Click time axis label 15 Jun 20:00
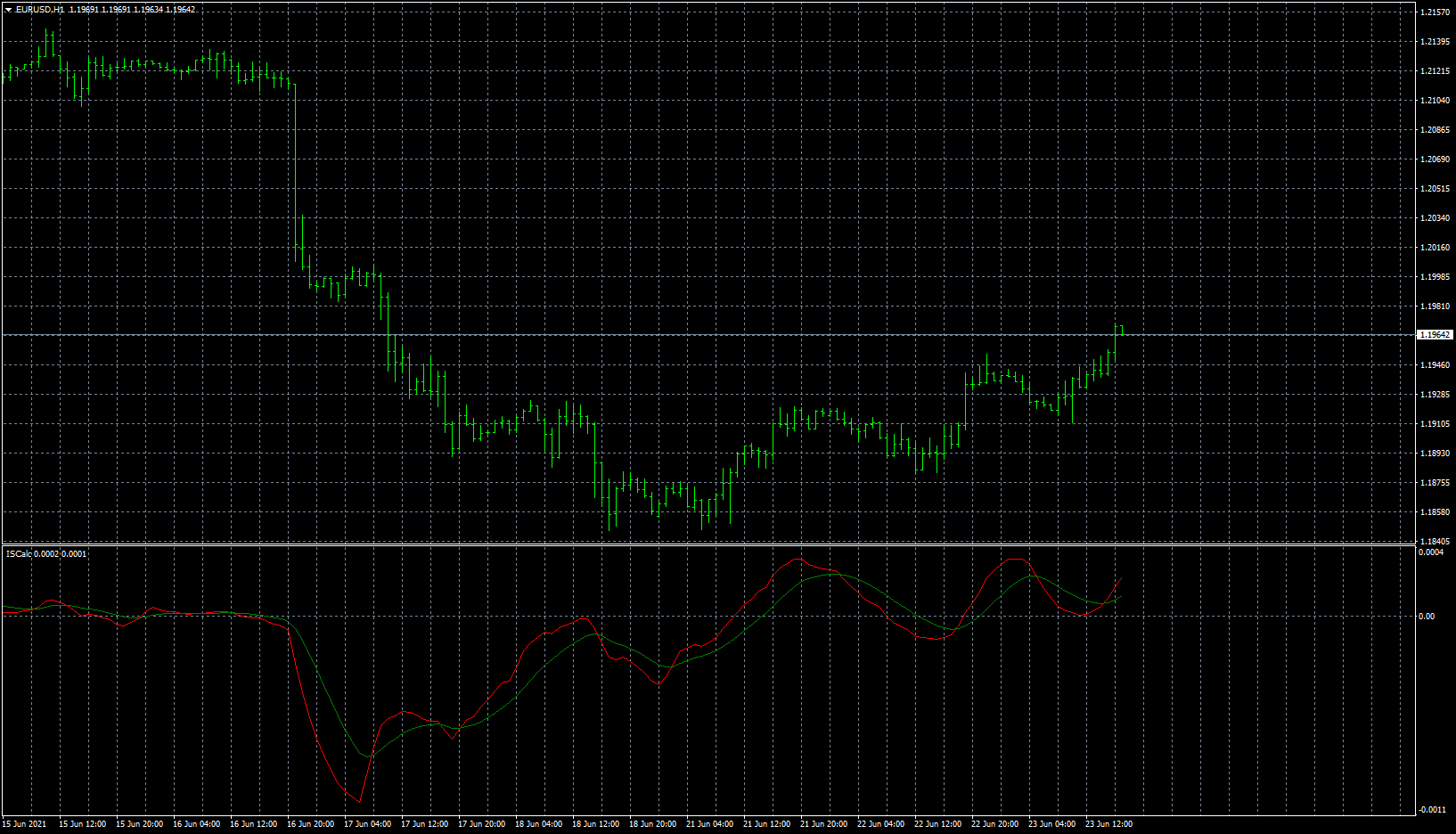The image size is (1456, 834). [x=139, y=824]
